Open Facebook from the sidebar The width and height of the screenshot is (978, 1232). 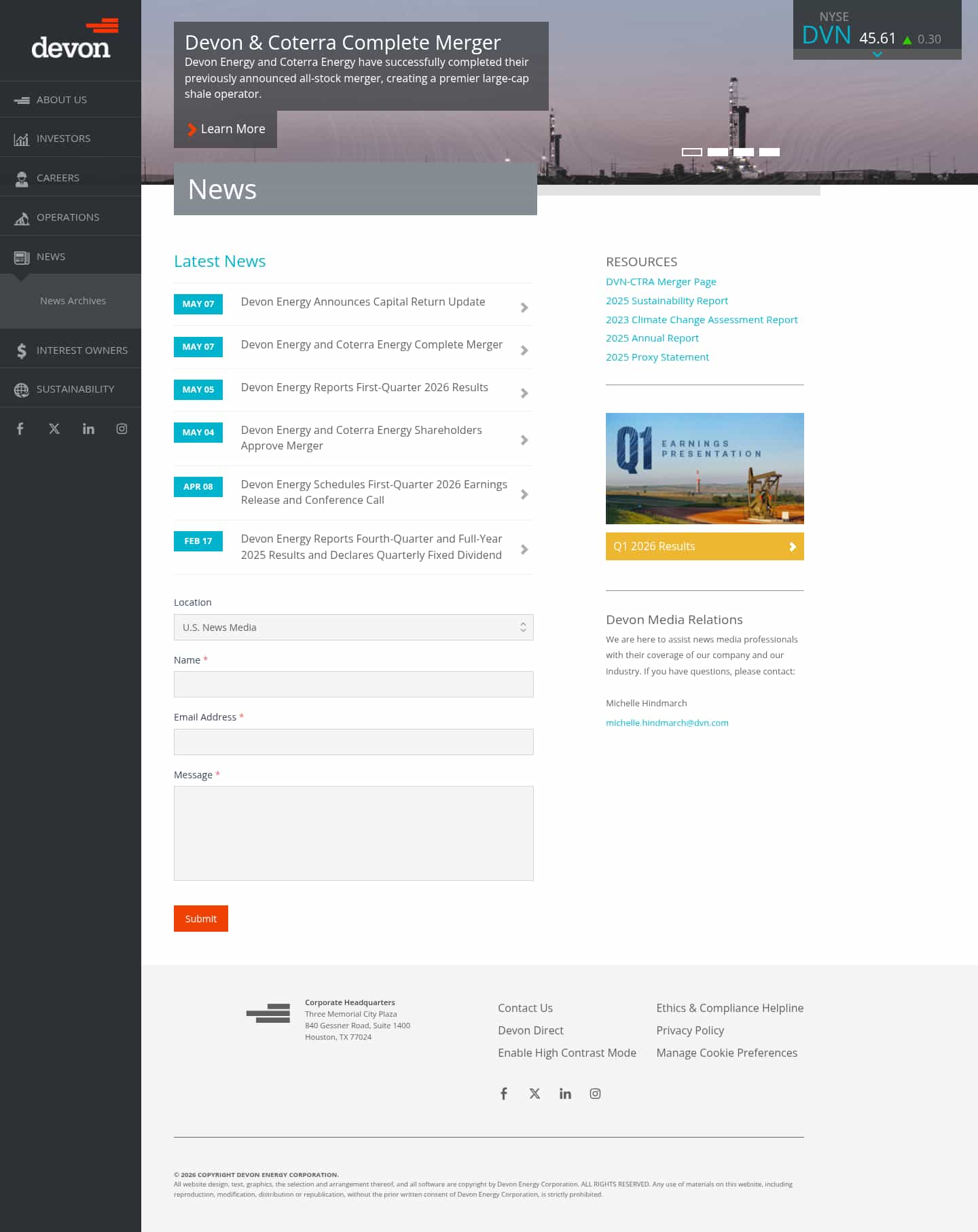point(20,429)
